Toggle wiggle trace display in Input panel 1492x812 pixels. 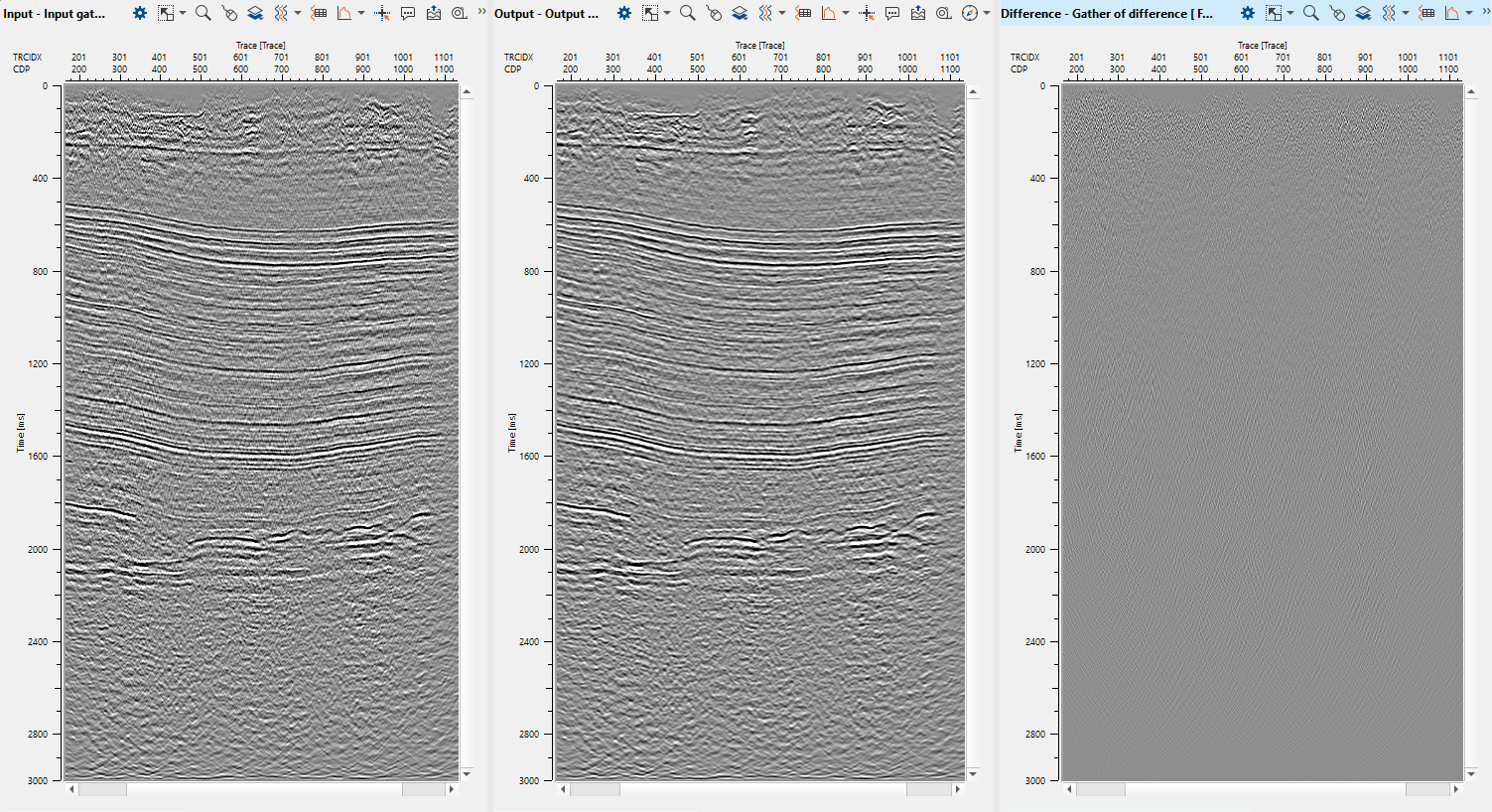point(281,13)
